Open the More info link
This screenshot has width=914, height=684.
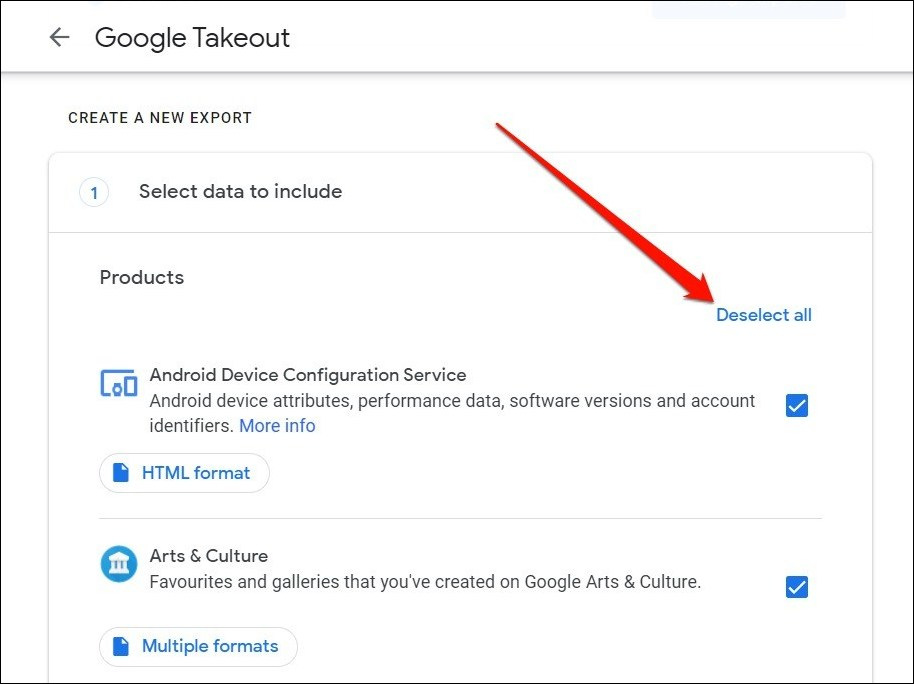pyautogui.click(x=277, y=426)
